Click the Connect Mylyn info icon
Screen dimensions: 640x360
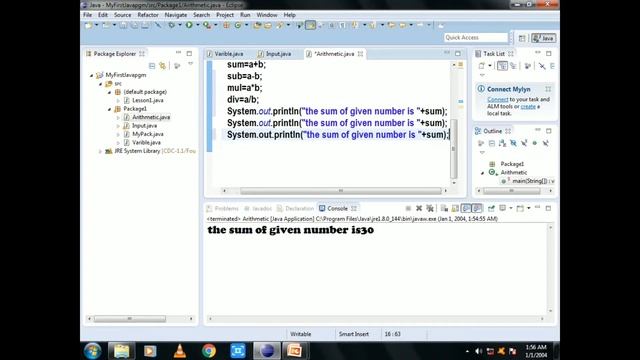(481, 89)
